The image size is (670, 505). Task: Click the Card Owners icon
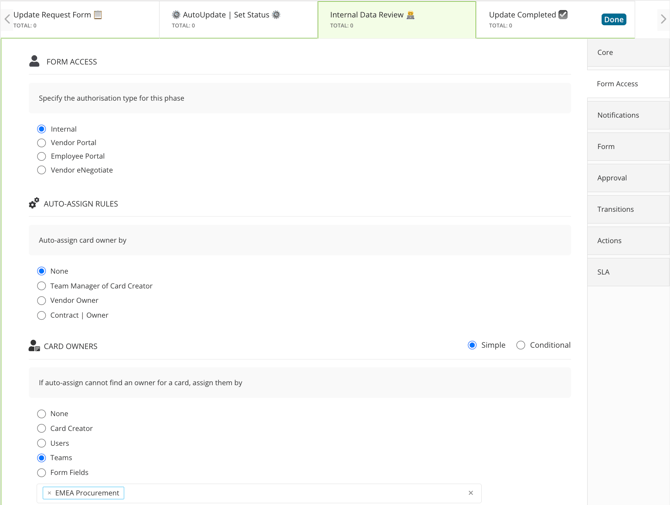[x=34, y=346]
